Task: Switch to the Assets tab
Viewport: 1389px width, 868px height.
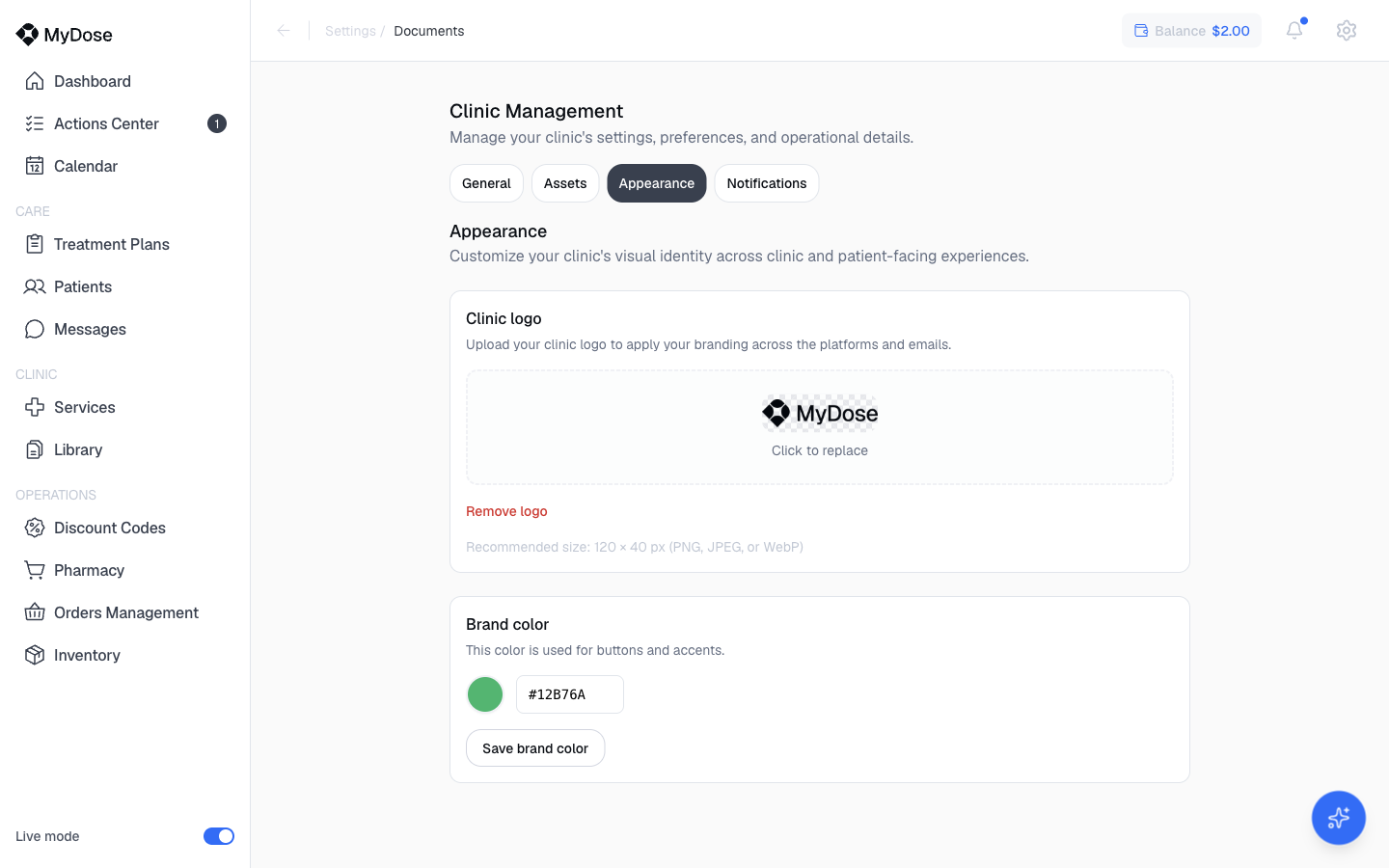Action: coord(565,183)
